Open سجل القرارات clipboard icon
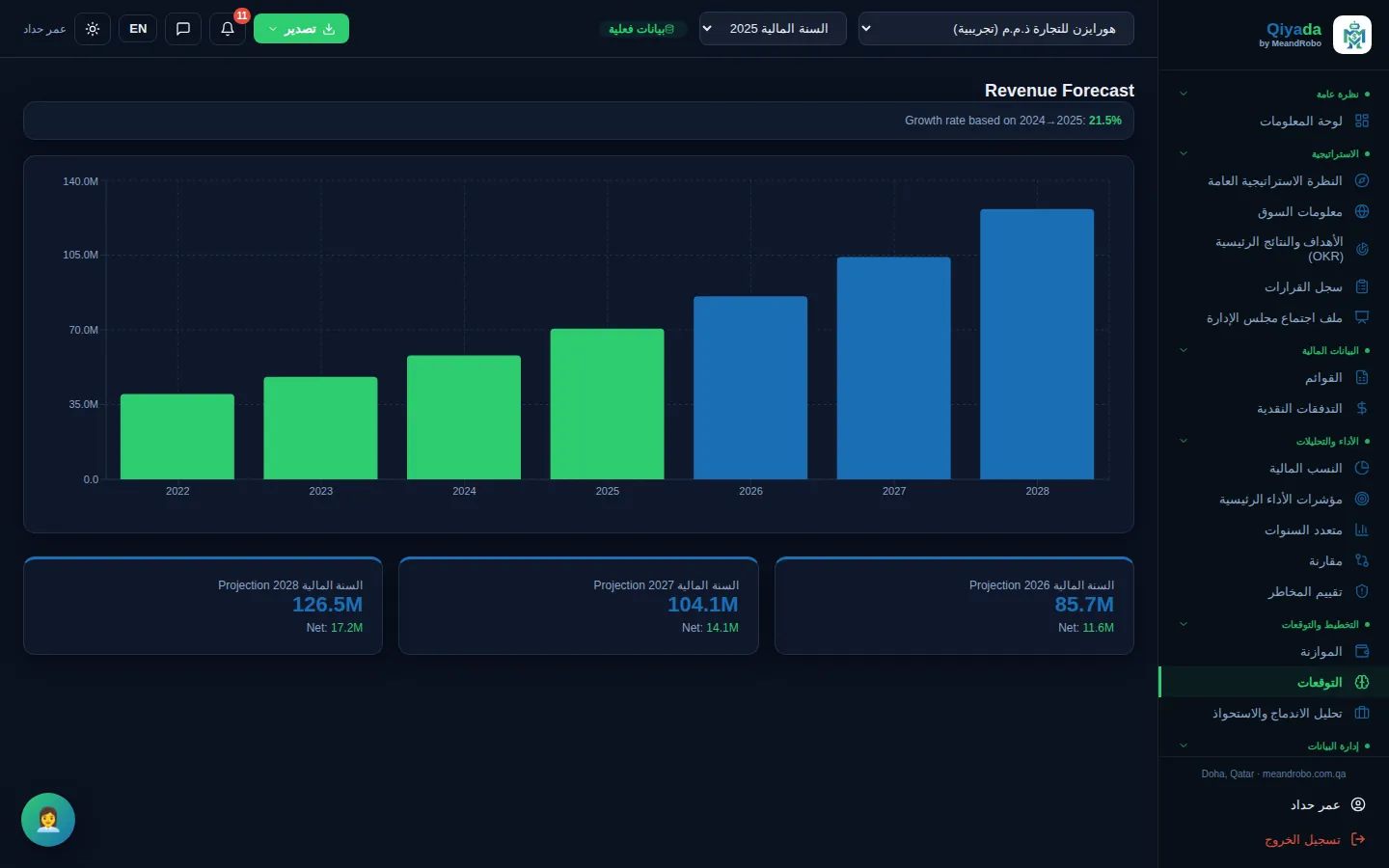Image resolution: width=1389 pixels, height=868 pixels. pos(1362,286)
